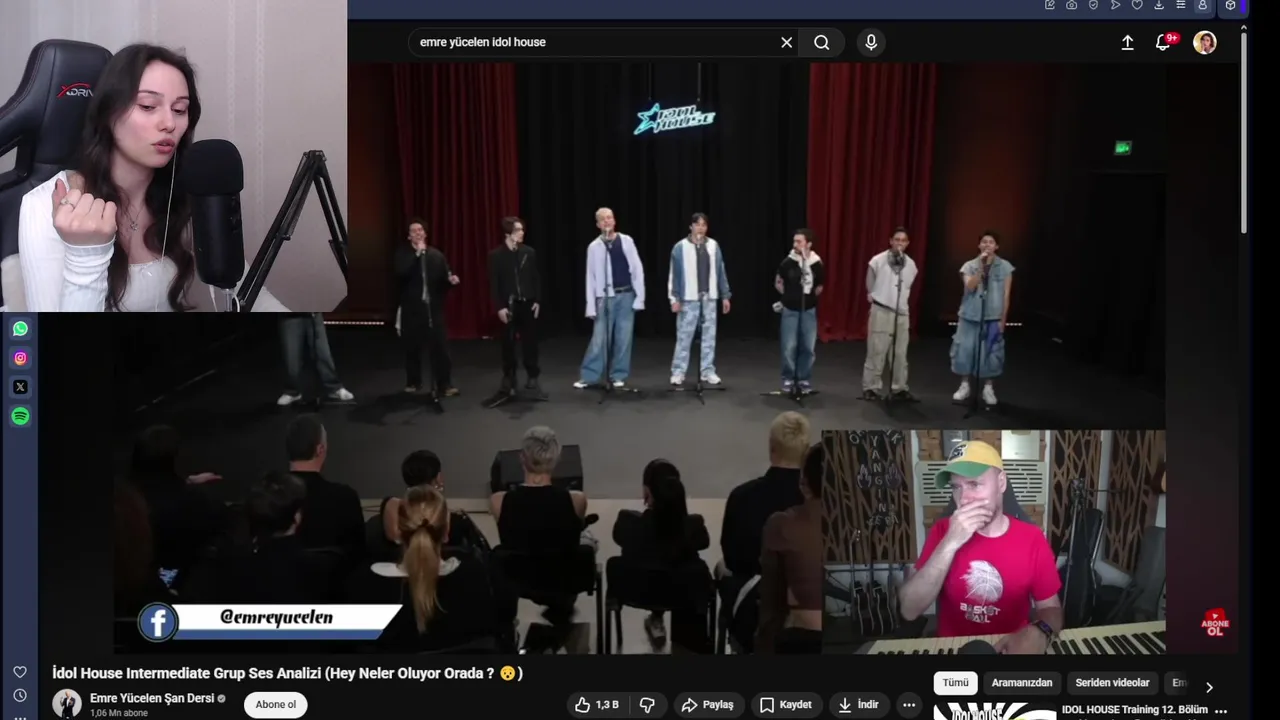Open WhatsApp from the browser sidebar

point(20,329)
